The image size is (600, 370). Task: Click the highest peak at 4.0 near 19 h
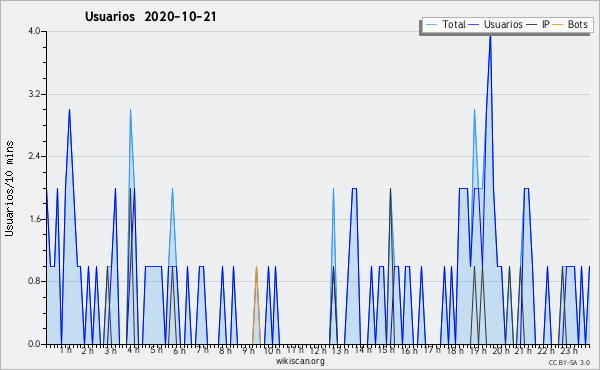coord(490,36)
